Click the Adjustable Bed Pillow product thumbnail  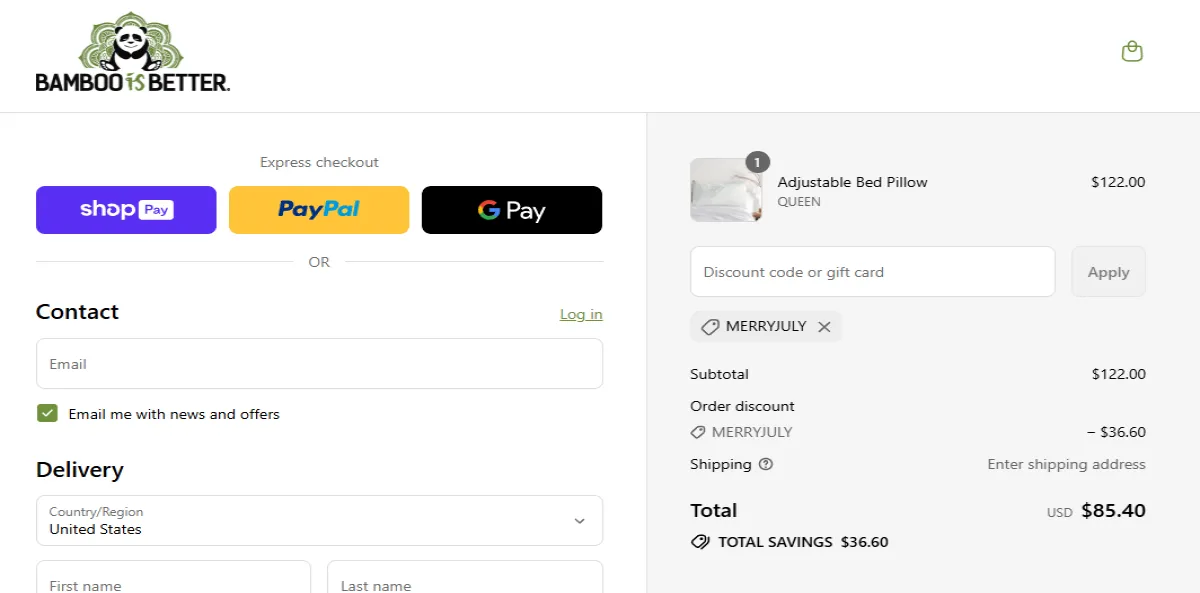point(726,189)
